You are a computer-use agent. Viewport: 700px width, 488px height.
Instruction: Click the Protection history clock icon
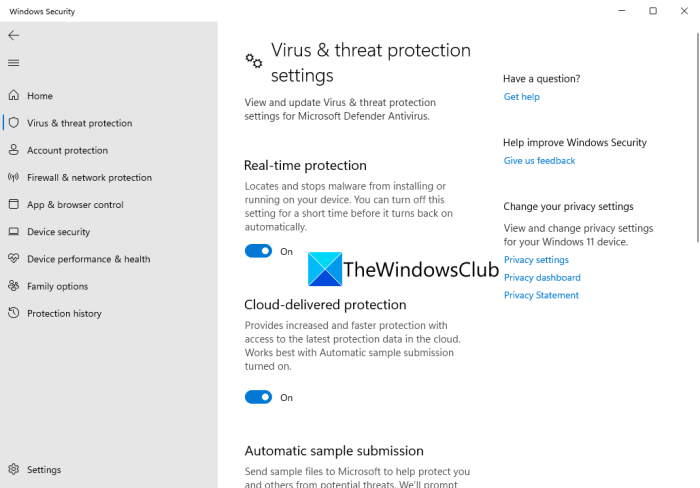coord(13,313)
